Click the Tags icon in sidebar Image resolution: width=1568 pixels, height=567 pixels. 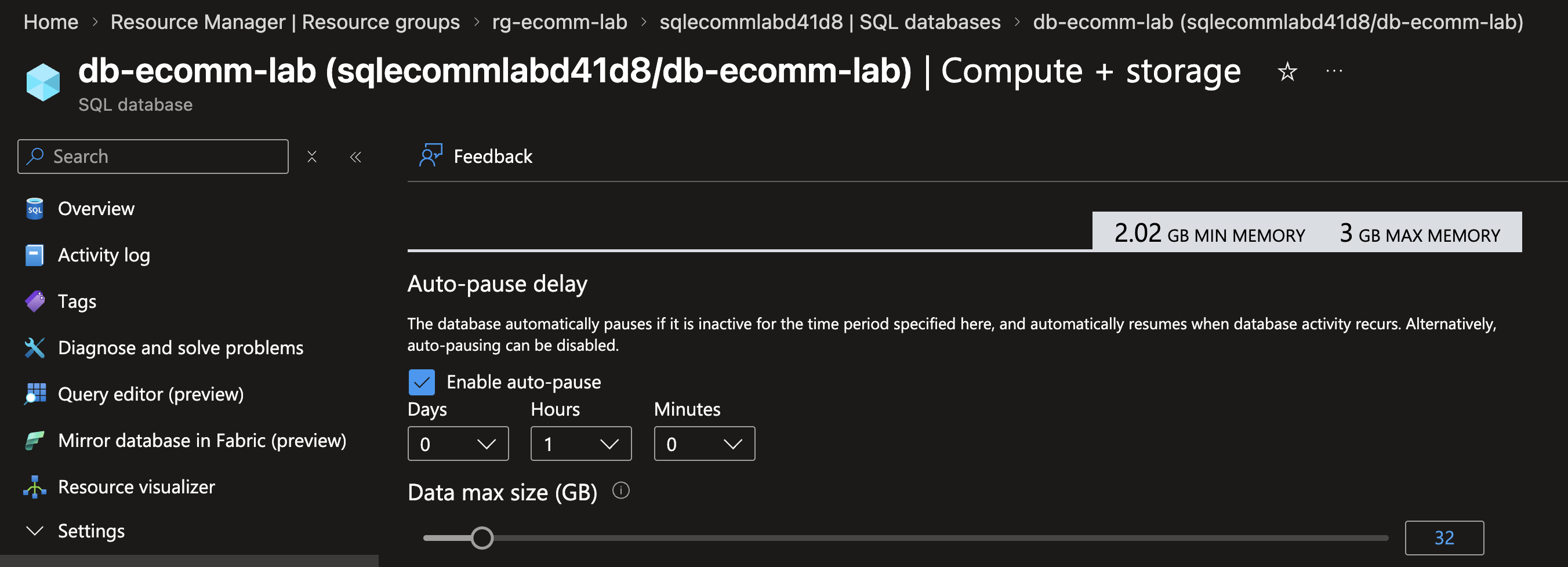click(35, 300)
